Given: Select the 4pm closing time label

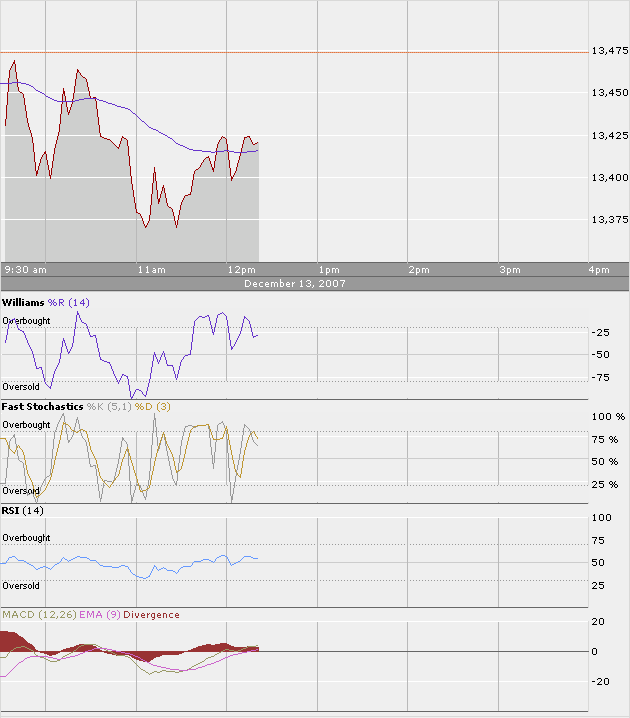Looking at the screenshot, I should (x=599, y=270).
